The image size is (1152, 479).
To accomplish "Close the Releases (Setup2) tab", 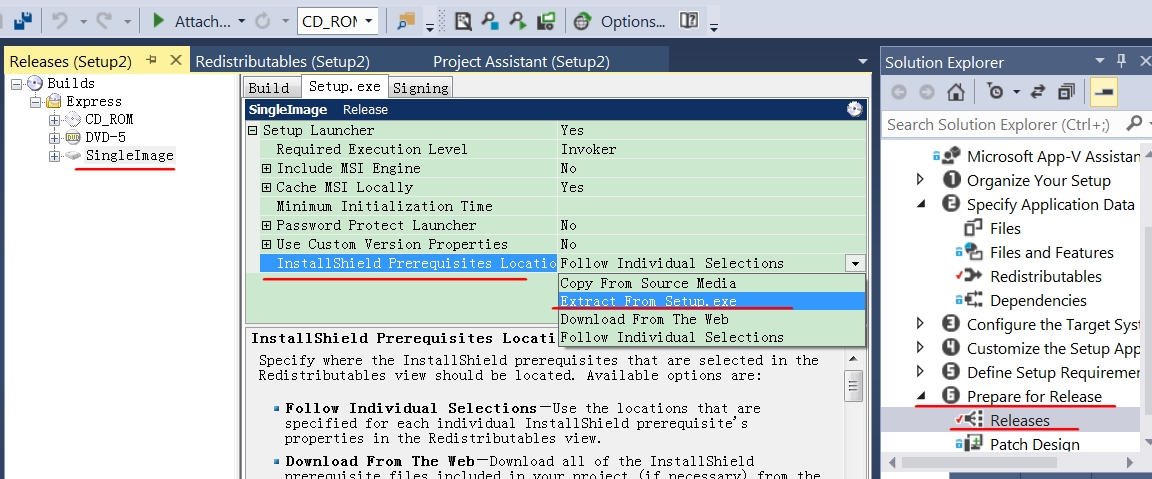I will point(176,60).
